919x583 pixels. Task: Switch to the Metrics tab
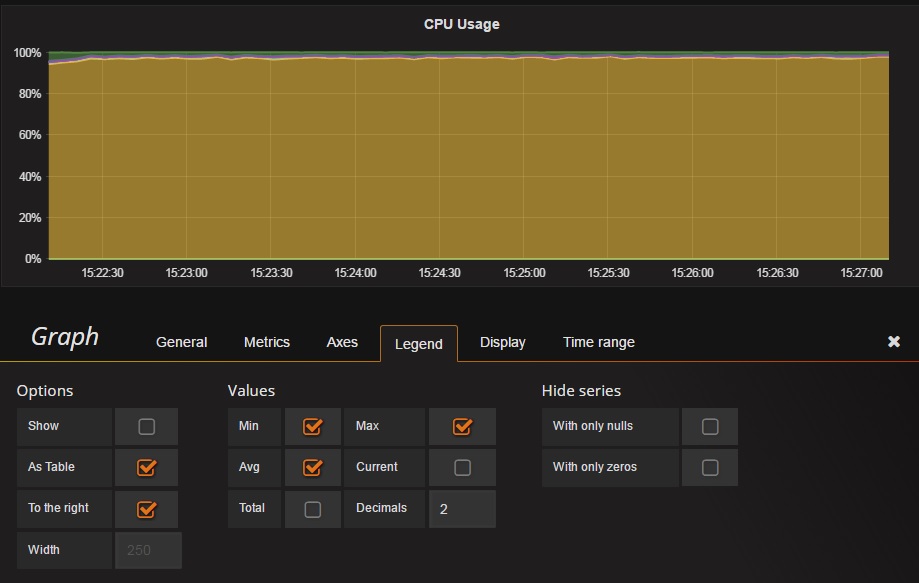267,342
